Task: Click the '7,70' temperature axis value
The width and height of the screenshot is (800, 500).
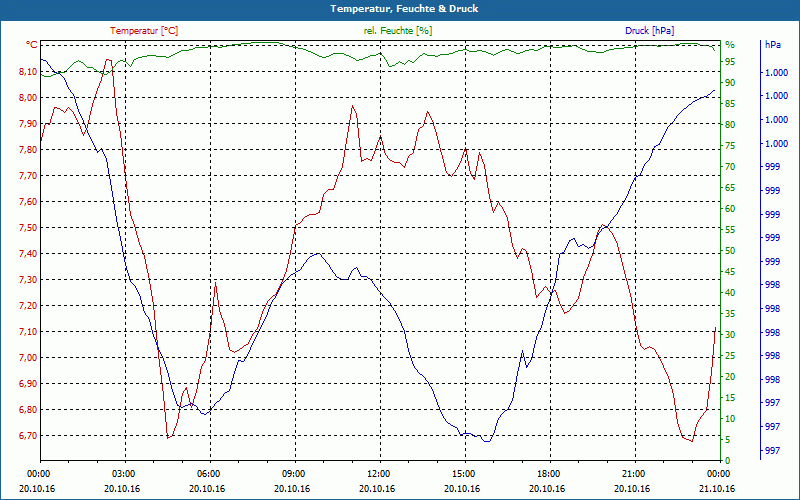Action: (28, 176)
